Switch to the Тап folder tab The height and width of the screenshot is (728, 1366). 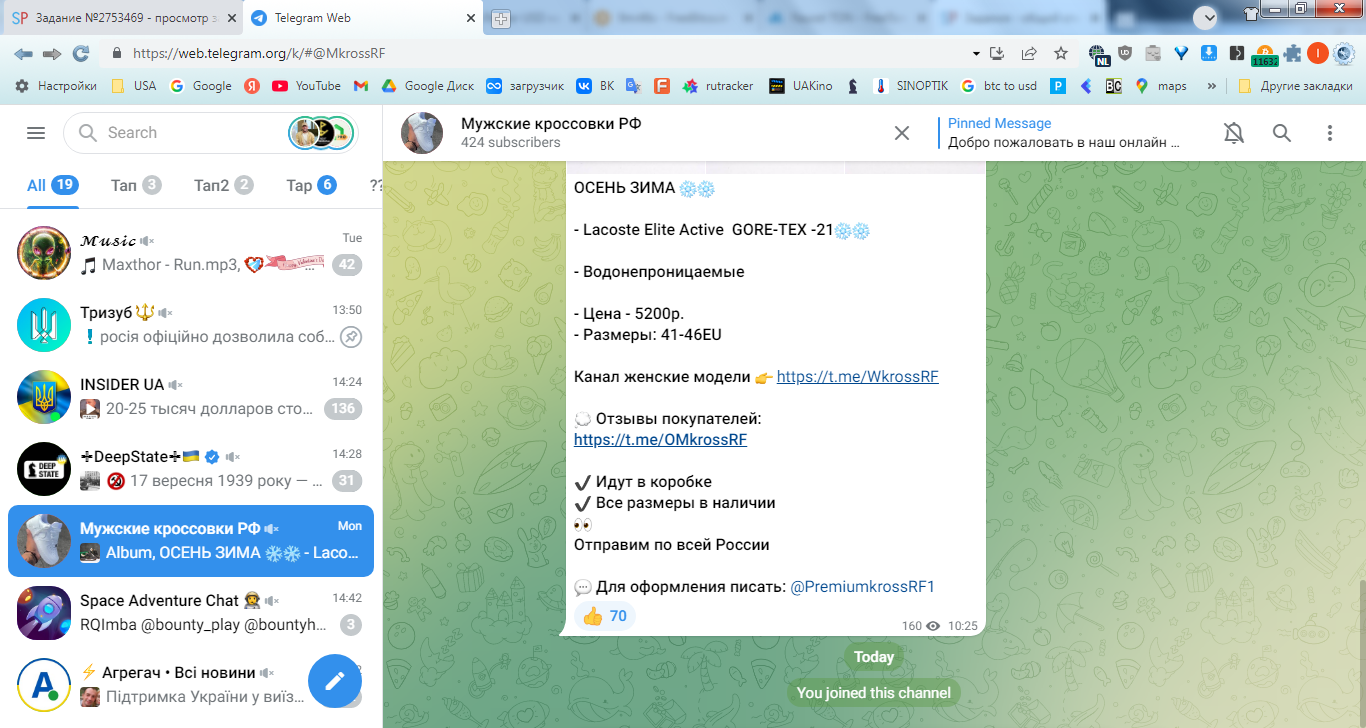[x=136, y=185]
